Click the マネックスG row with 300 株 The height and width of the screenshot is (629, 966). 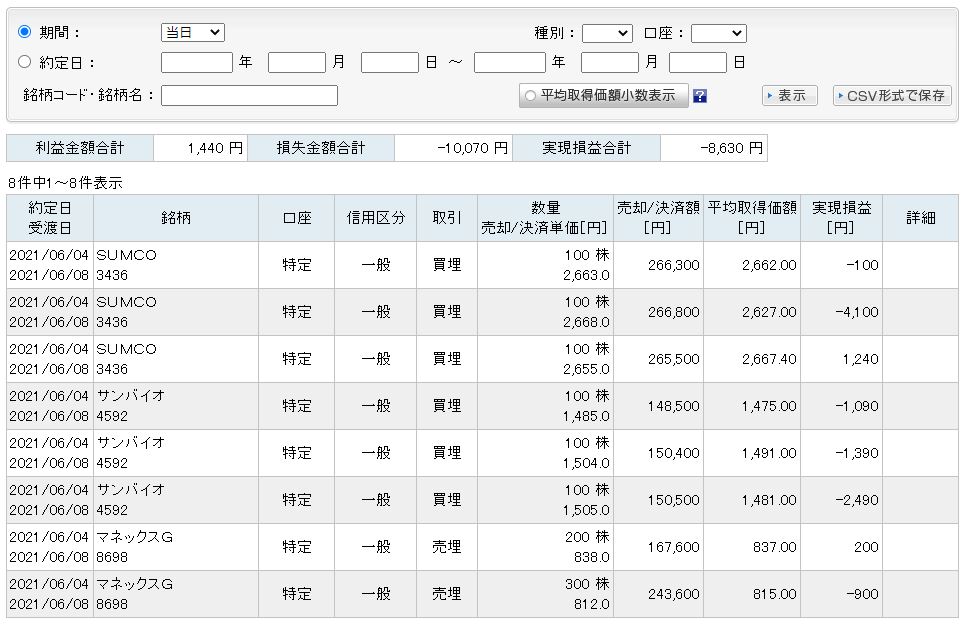coord(482,594)
